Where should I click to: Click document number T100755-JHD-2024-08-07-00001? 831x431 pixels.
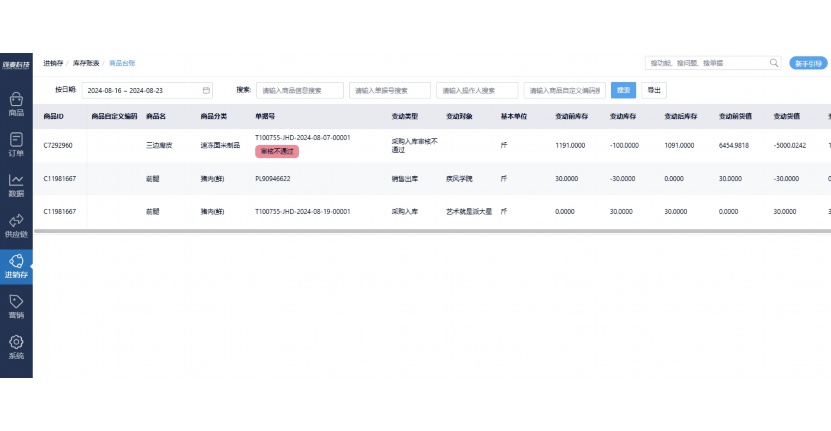point(303,137)
